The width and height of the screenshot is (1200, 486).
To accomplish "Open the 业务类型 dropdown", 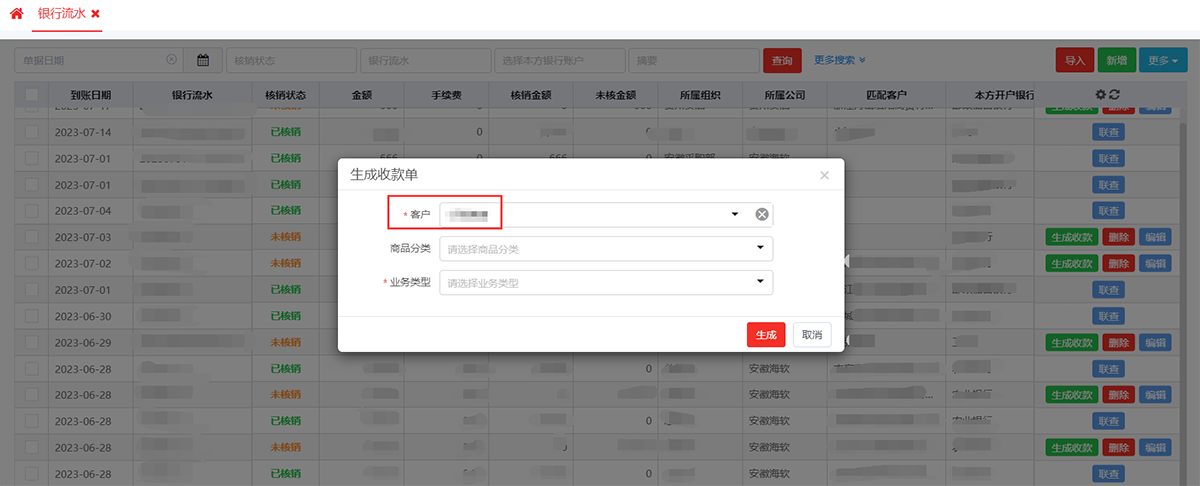I will click(759, 282).
